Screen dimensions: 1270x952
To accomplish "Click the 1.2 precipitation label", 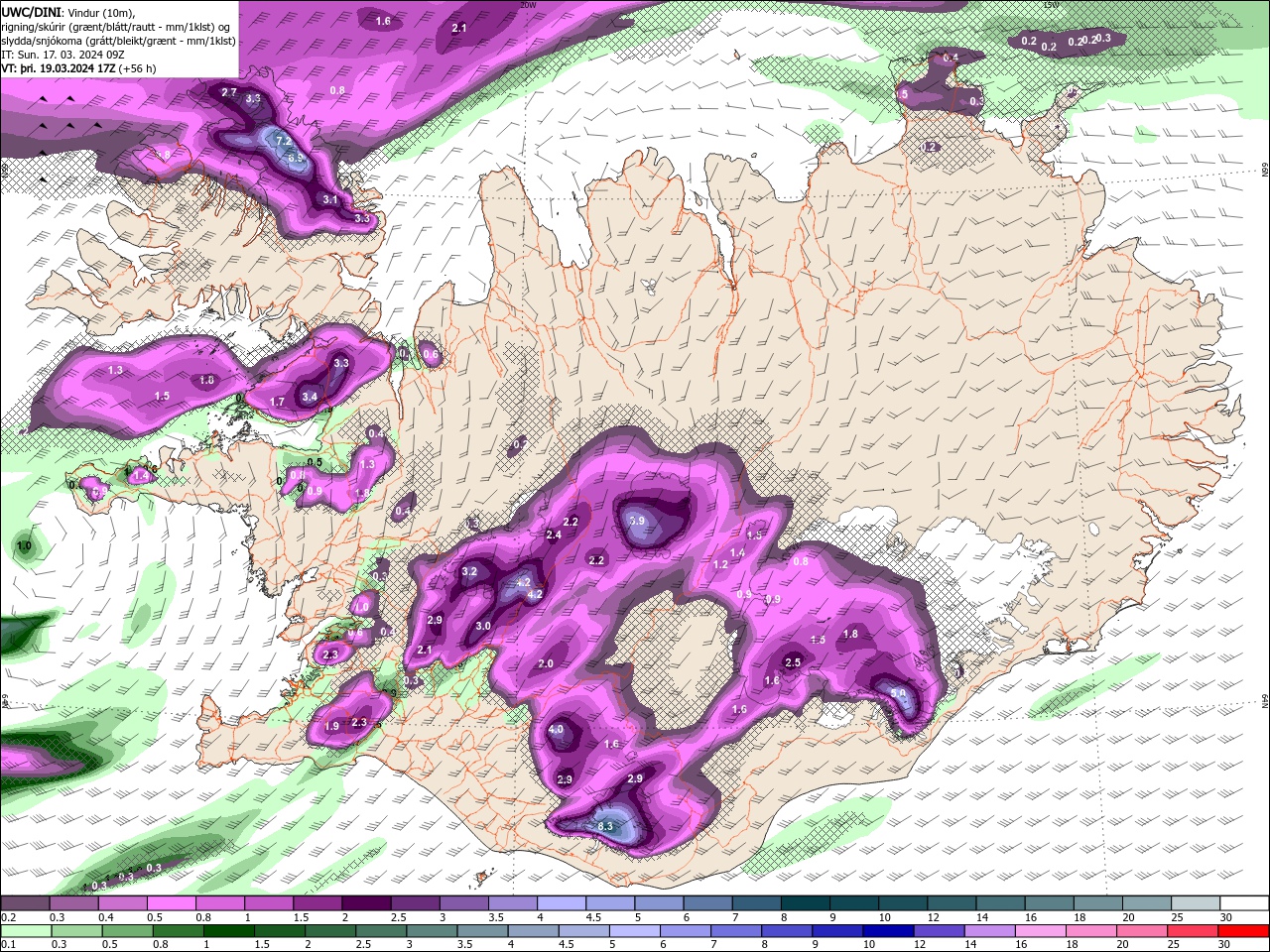I will click(x=721, y=564).
